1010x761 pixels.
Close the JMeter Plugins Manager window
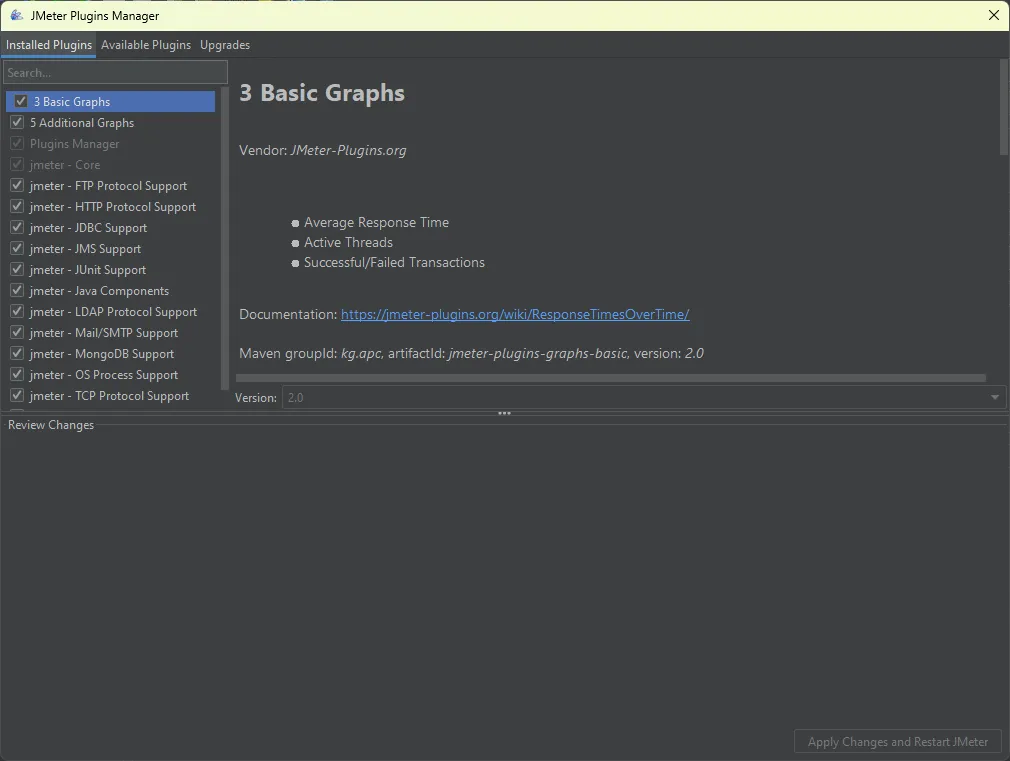click(993, 15)
